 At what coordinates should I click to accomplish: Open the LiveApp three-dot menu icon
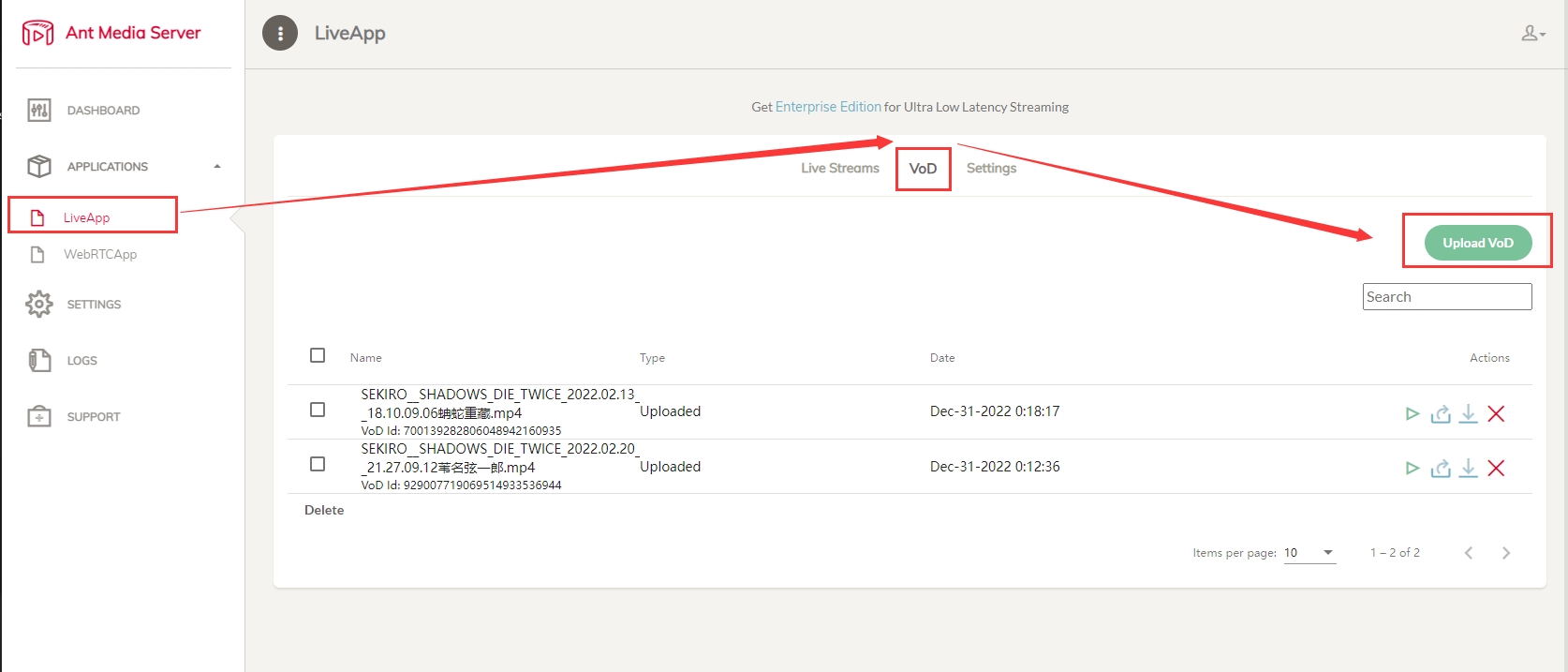pos(280,33)
